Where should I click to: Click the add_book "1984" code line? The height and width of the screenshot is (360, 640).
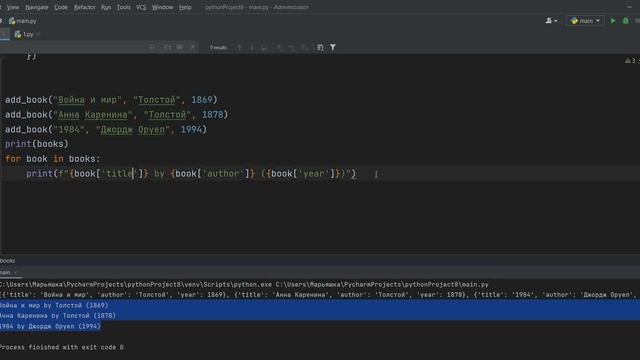tap(106, 129)
